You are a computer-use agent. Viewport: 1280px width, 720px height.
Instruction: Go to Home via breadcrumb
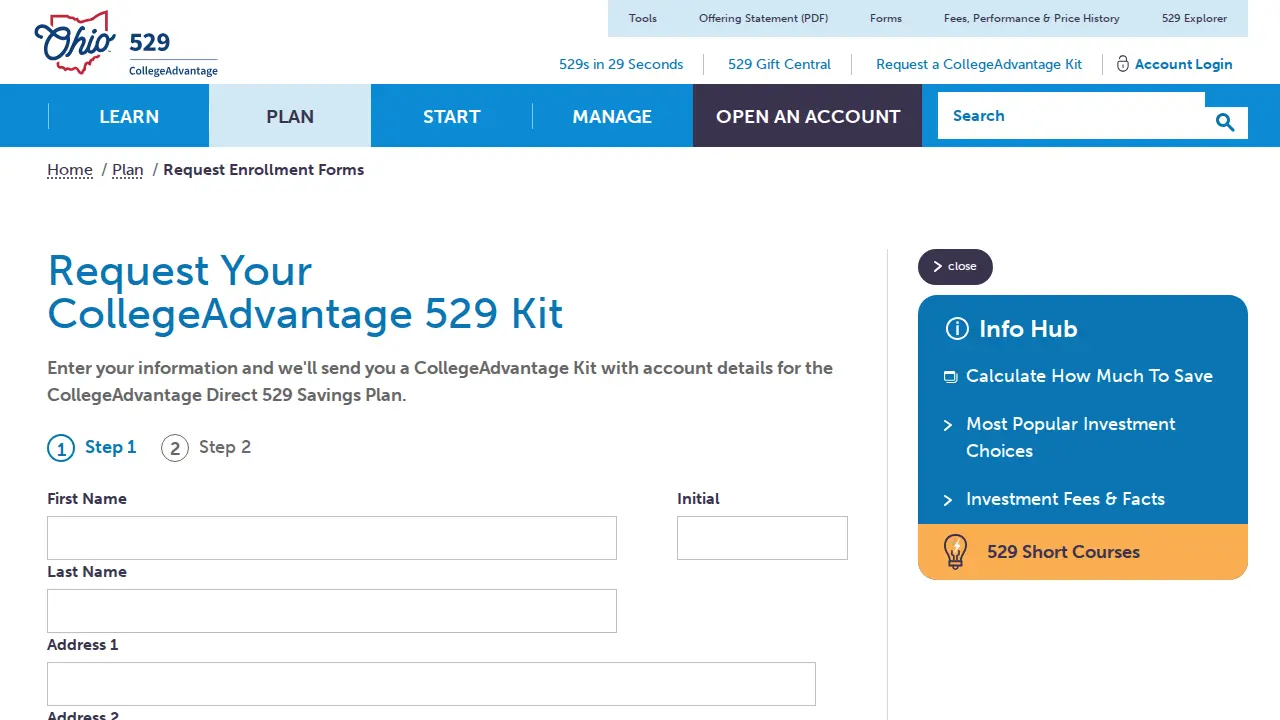70,170
